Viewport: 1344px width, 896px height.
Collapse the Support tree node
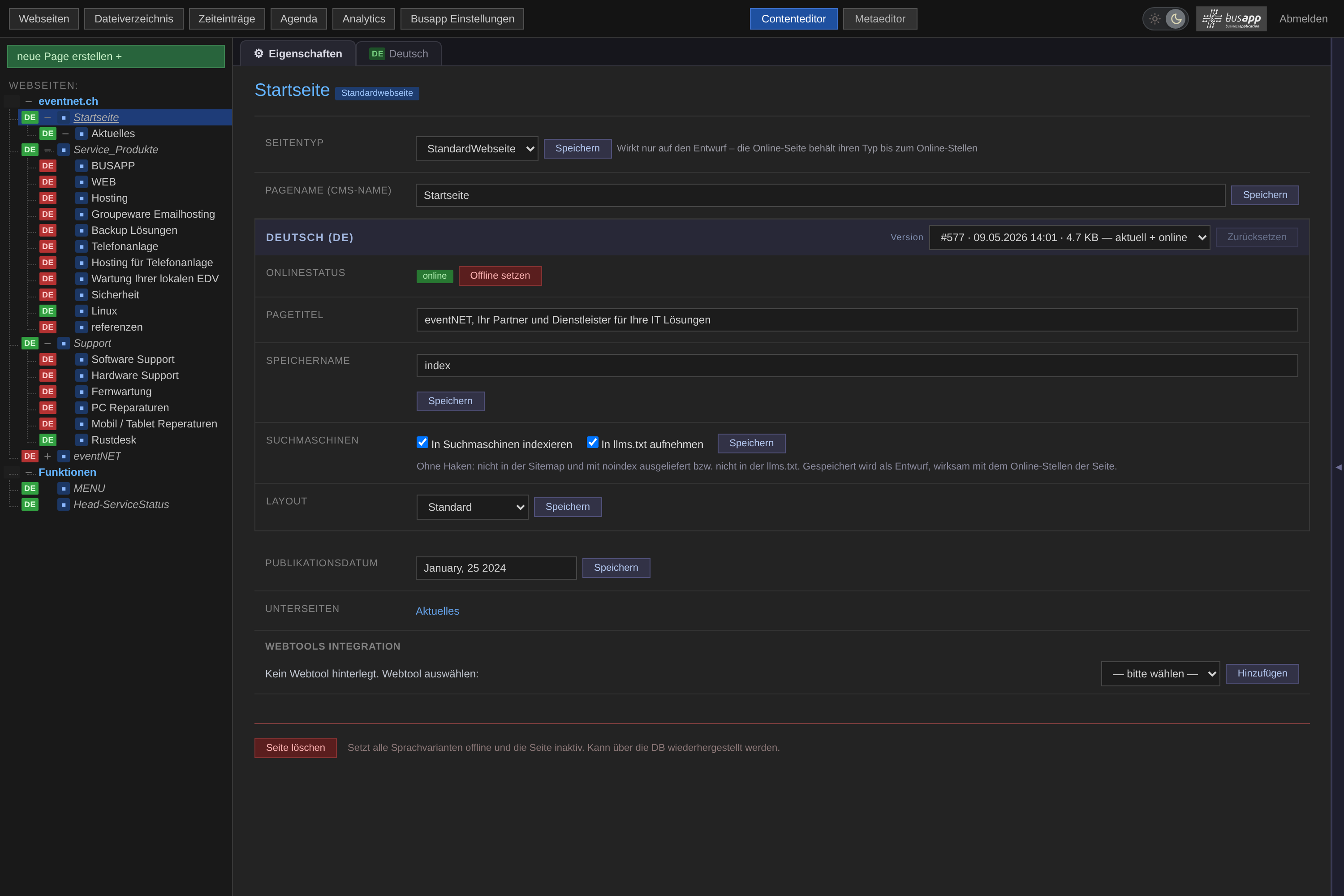click(x=47, y=344)
